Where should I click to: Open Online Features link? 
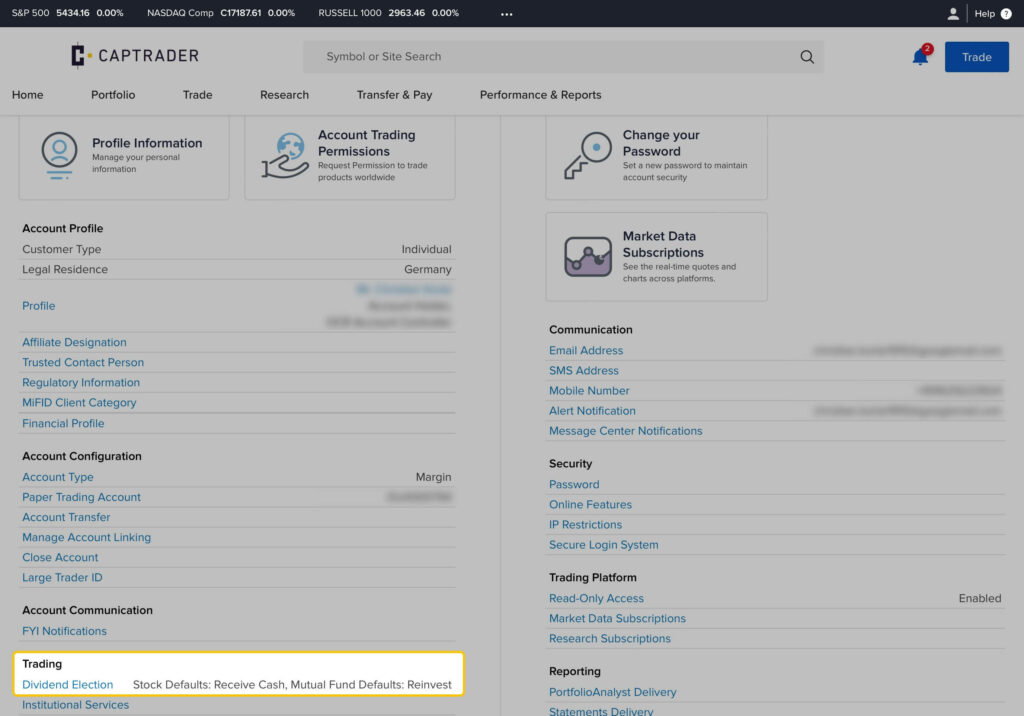coord(590,505)
